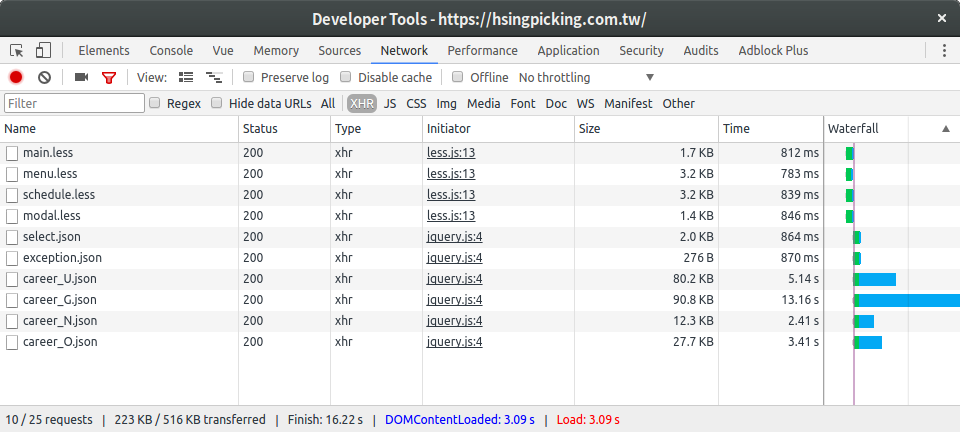
Task: Select the schedule.less request
Action: coord(59,195)
